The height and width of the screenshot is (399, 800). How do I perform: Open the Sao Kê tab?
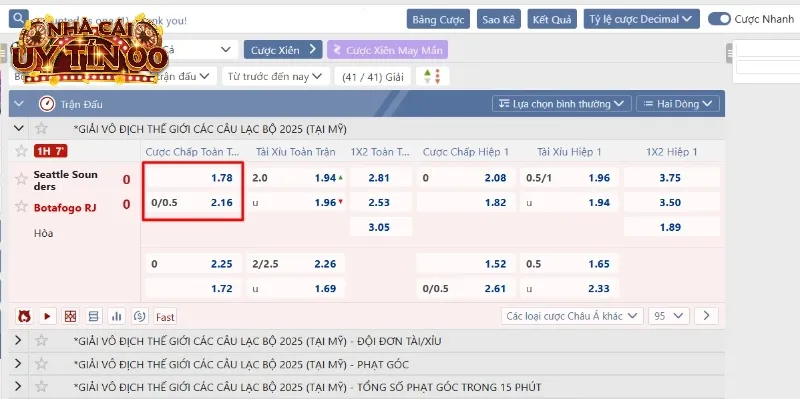(x=498, y=19)
